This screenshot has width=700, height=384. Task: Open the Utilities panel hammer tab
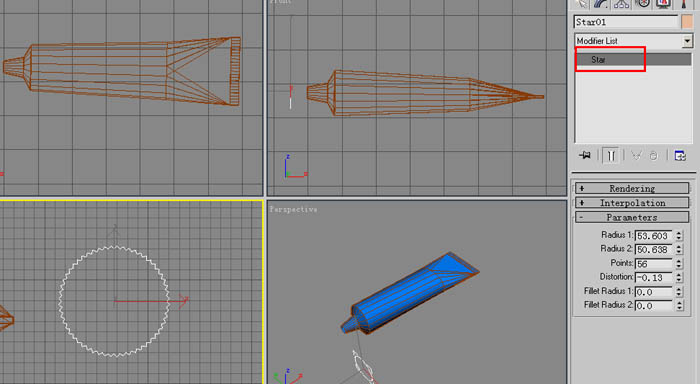(683, 4)
